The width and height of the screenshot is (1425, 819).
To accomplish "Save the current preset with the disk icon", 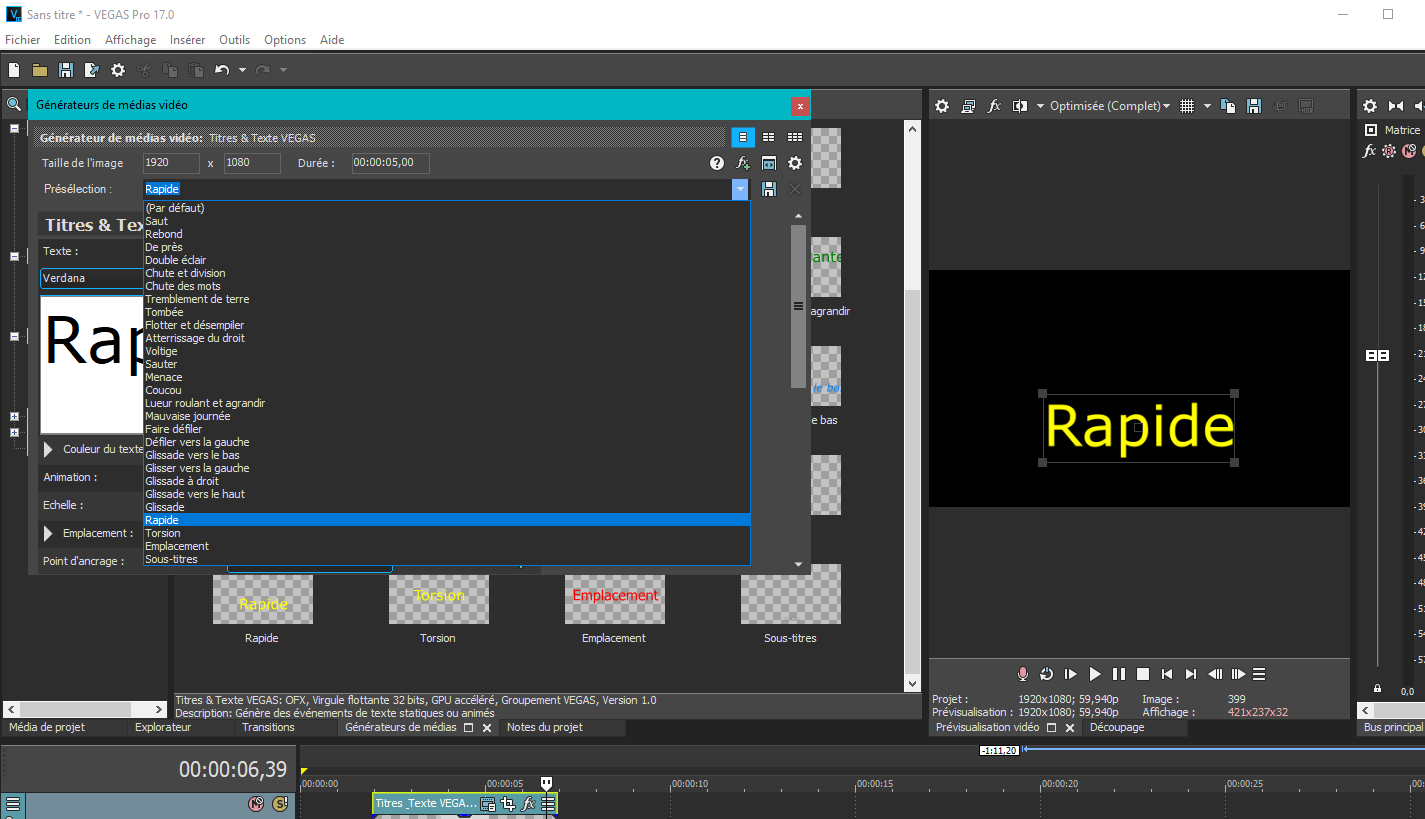I will coord(769,189).
